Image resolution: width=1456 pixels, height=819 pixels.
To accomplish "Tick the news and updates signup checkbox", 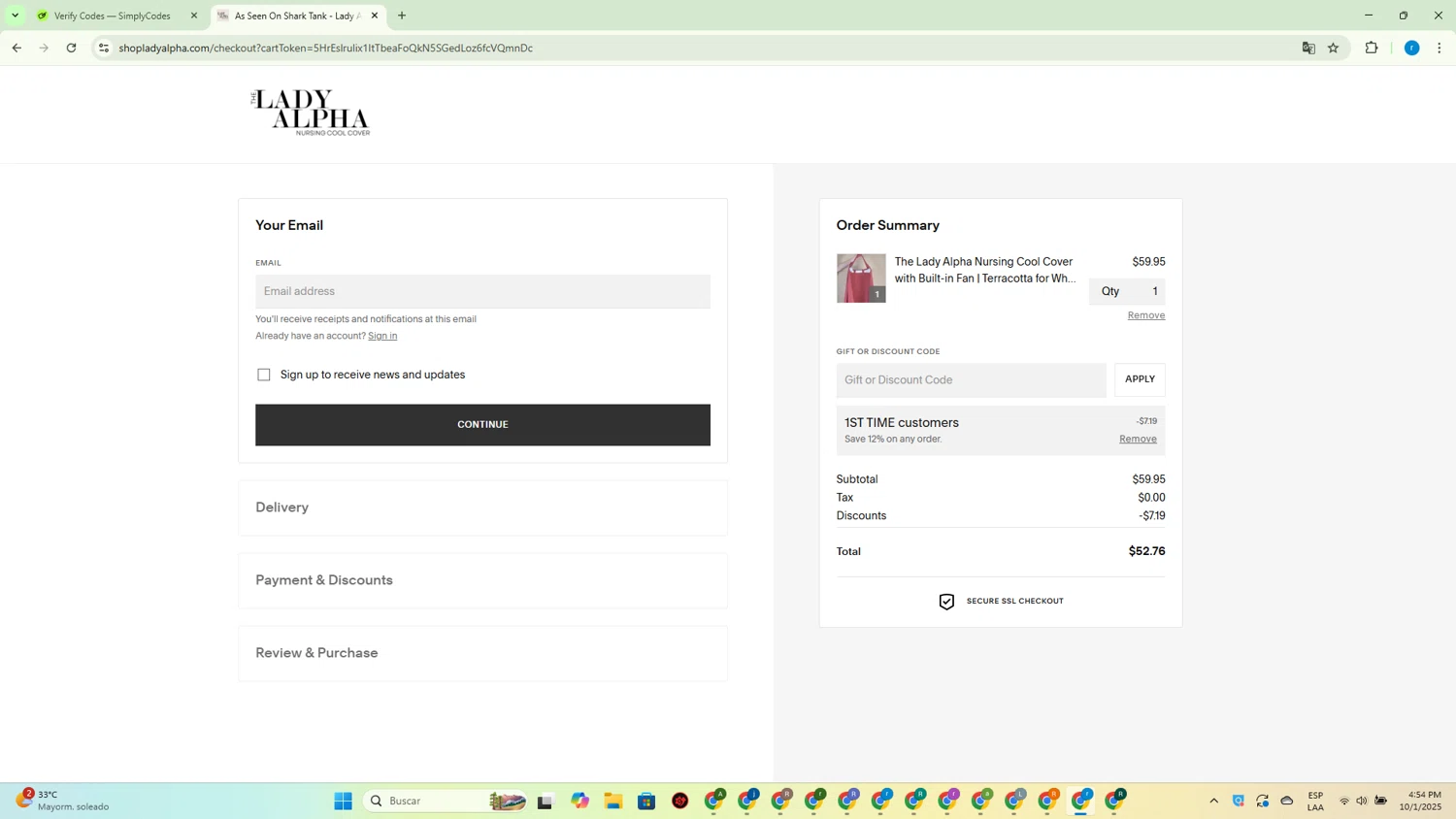I will tap(264, 375).
